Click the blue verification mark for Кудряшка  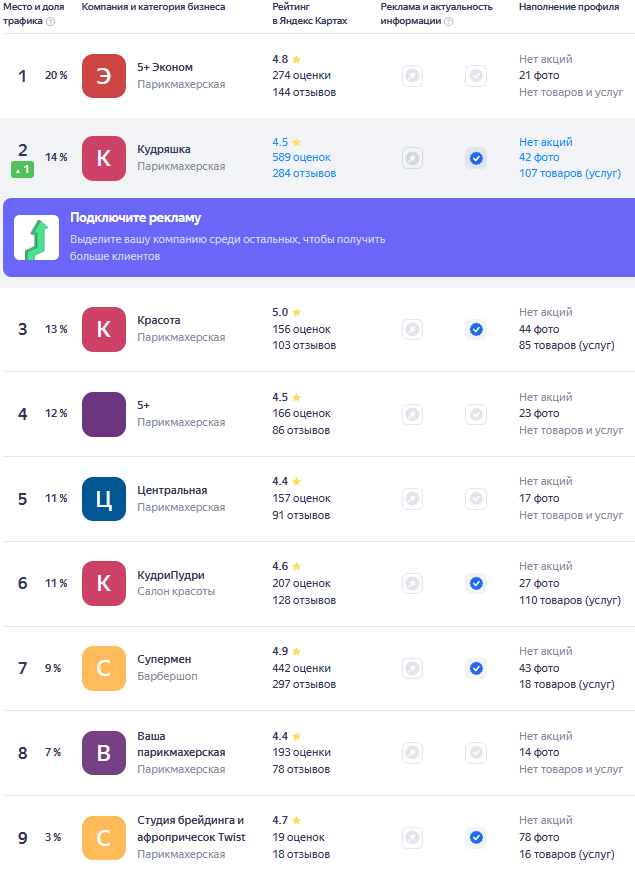pyautogui.click(x=476, y=158)
